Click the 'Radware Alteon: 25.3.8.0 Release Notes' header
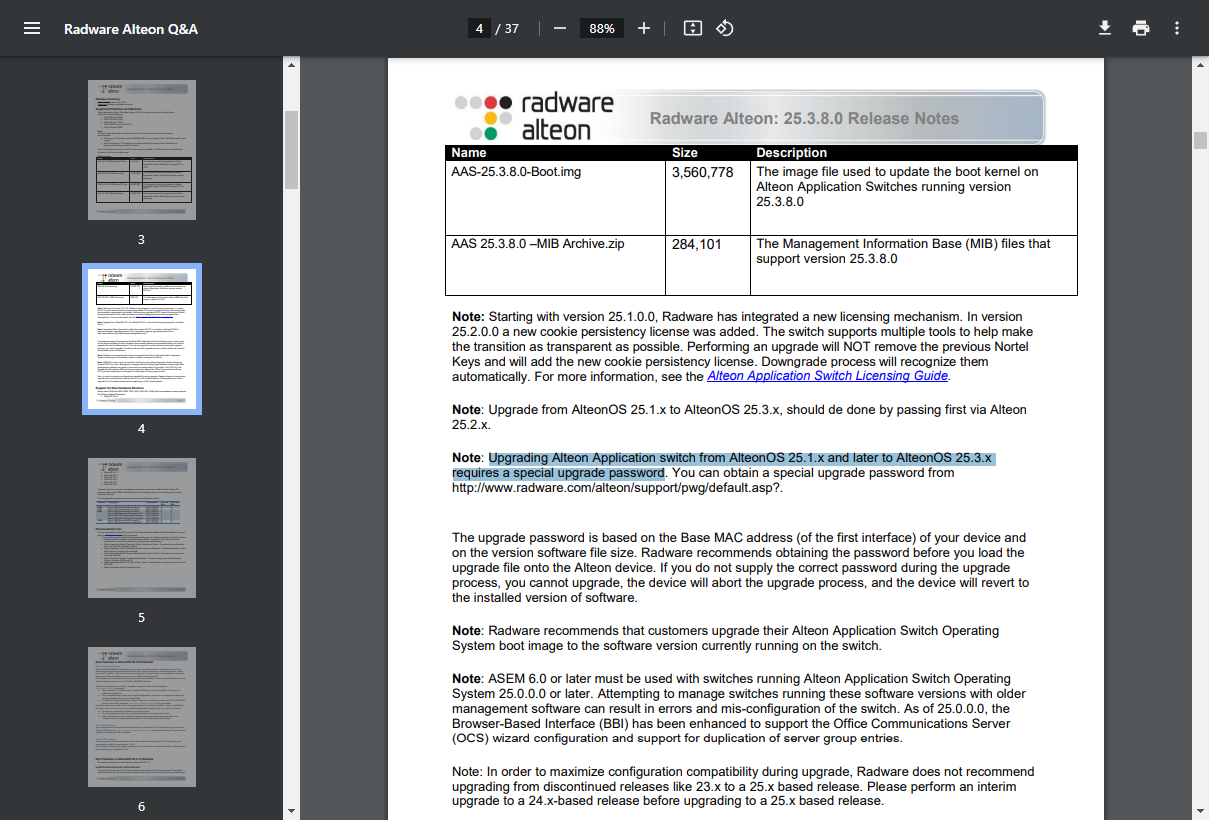Image resolution: width=1209 pixels, height=820 pixels. [804, 118]
